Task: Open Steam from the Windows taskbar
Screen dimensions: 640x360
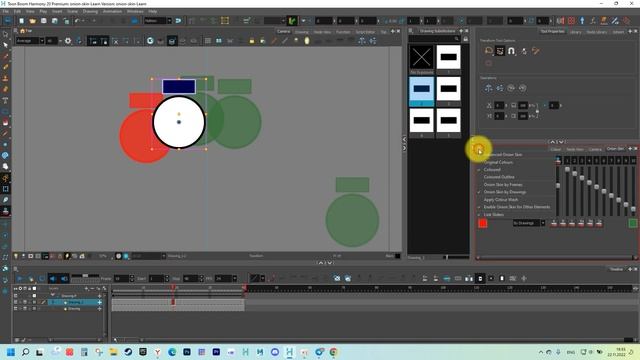Action: pos(128,352)
